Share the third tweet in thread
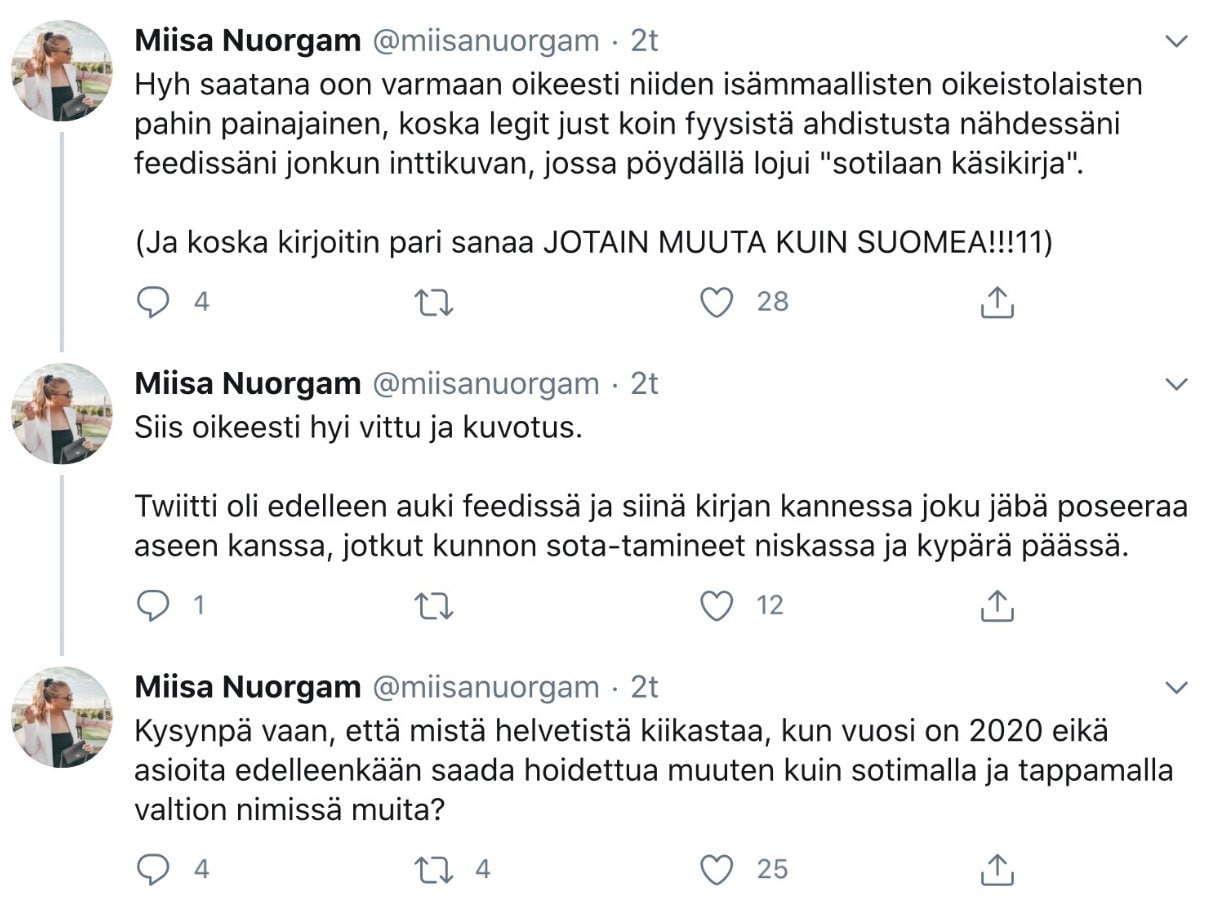Image resolution: width=1215 pixels, height=909 pixels. (x=996, y=870)
